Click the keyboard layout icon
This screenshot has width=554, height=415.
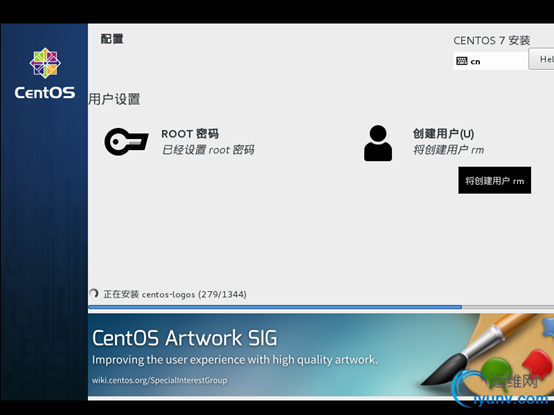tap(461, 61)
